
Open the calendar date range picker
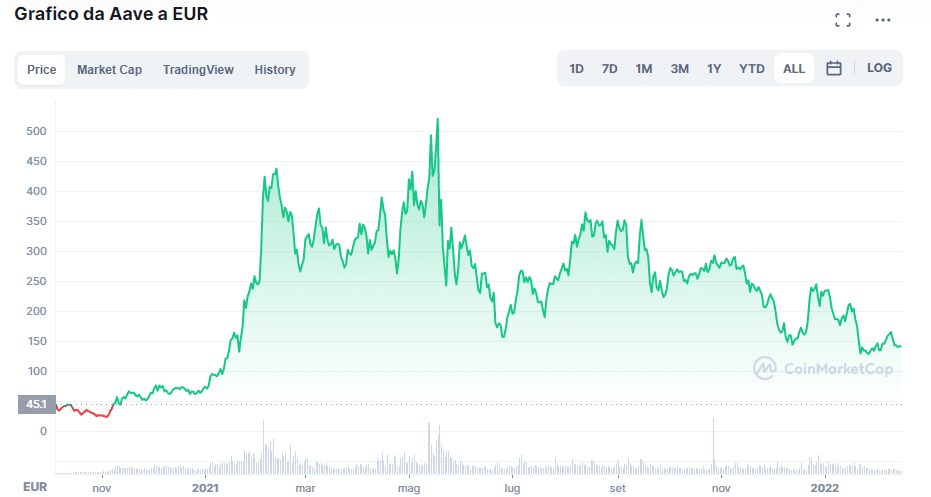point(834,68)
